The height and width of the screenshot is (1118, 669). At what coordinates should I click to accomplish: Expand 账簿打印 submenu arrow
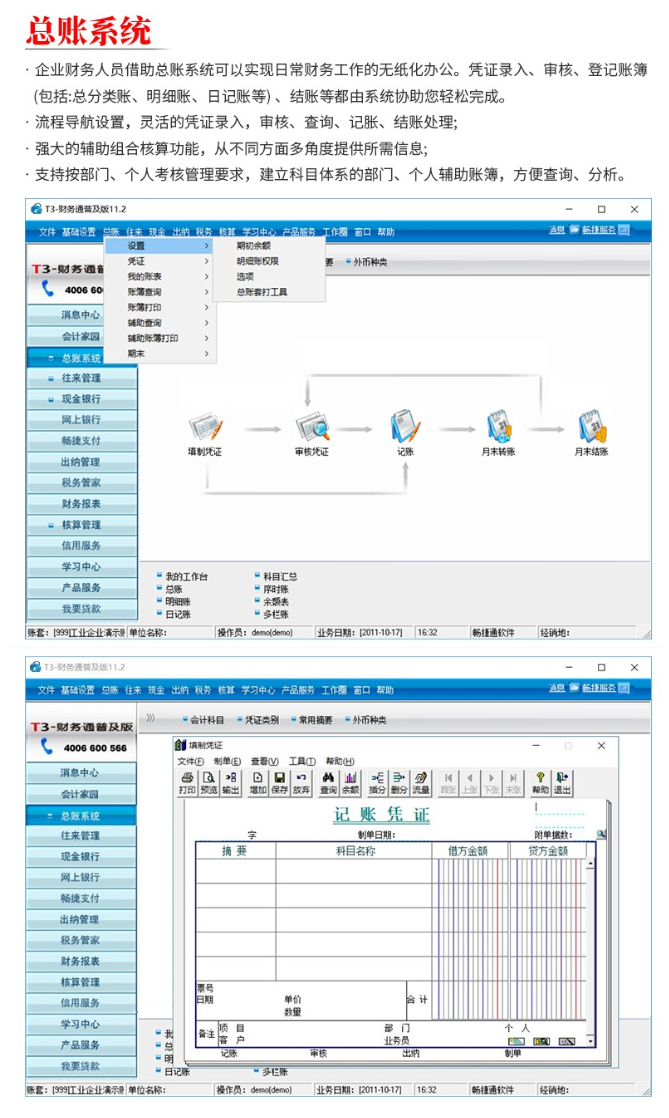pos(207,307)
